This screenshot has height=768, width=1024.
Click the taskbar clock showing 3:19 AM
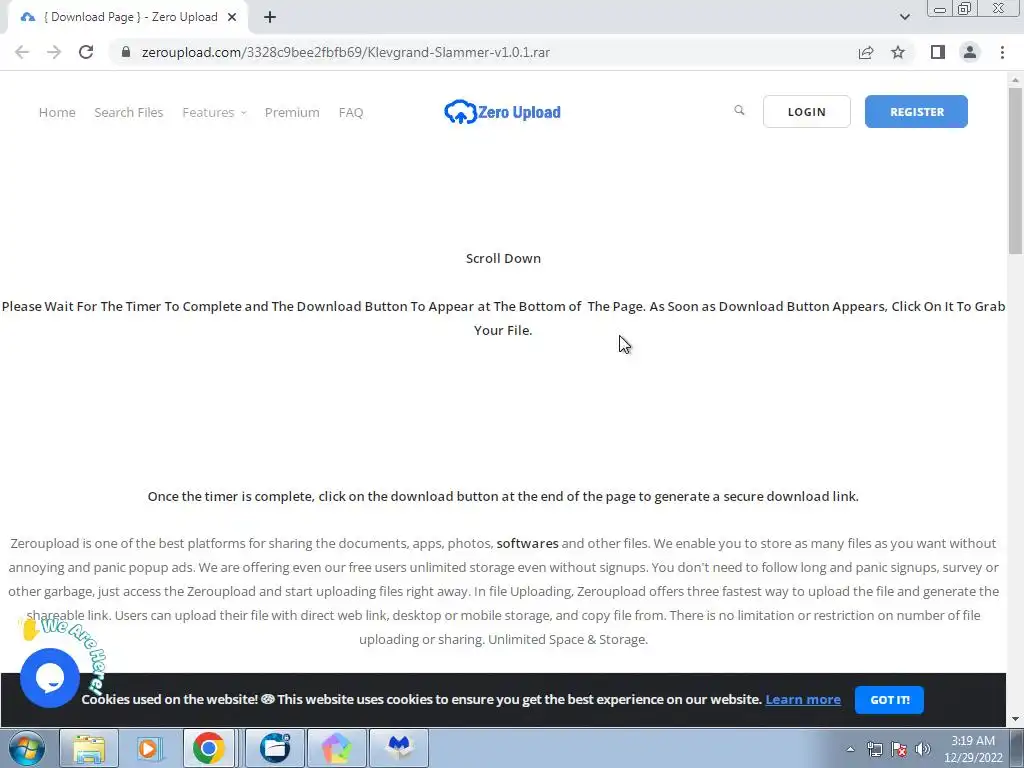click(972, 748)
